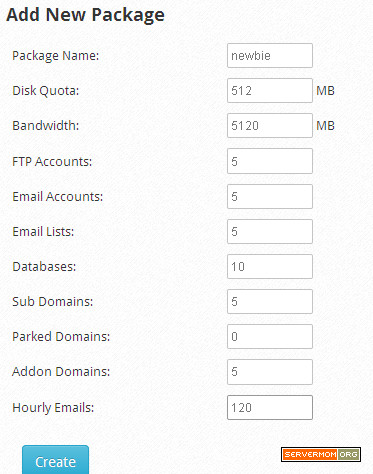373x474 pixels.
Task: Click the Package Name label
Action: coord(56,56)
